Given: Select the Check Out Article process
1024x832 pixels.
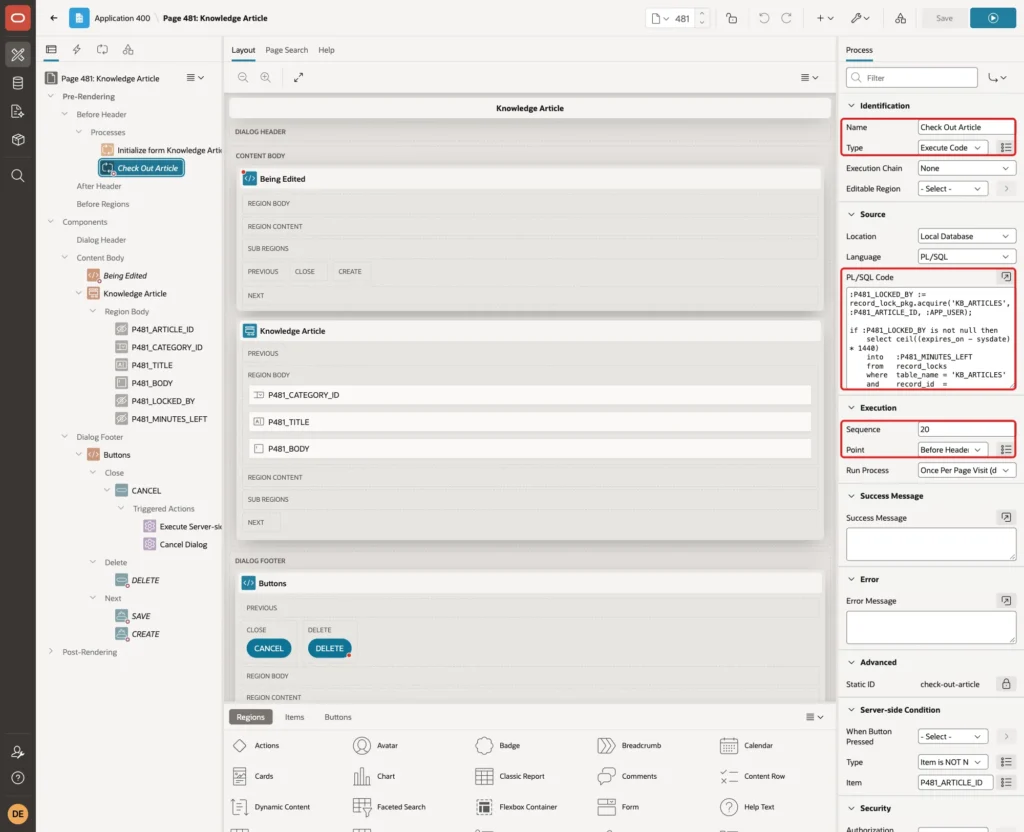Looking at the screenshot, I should coord(142,168).
